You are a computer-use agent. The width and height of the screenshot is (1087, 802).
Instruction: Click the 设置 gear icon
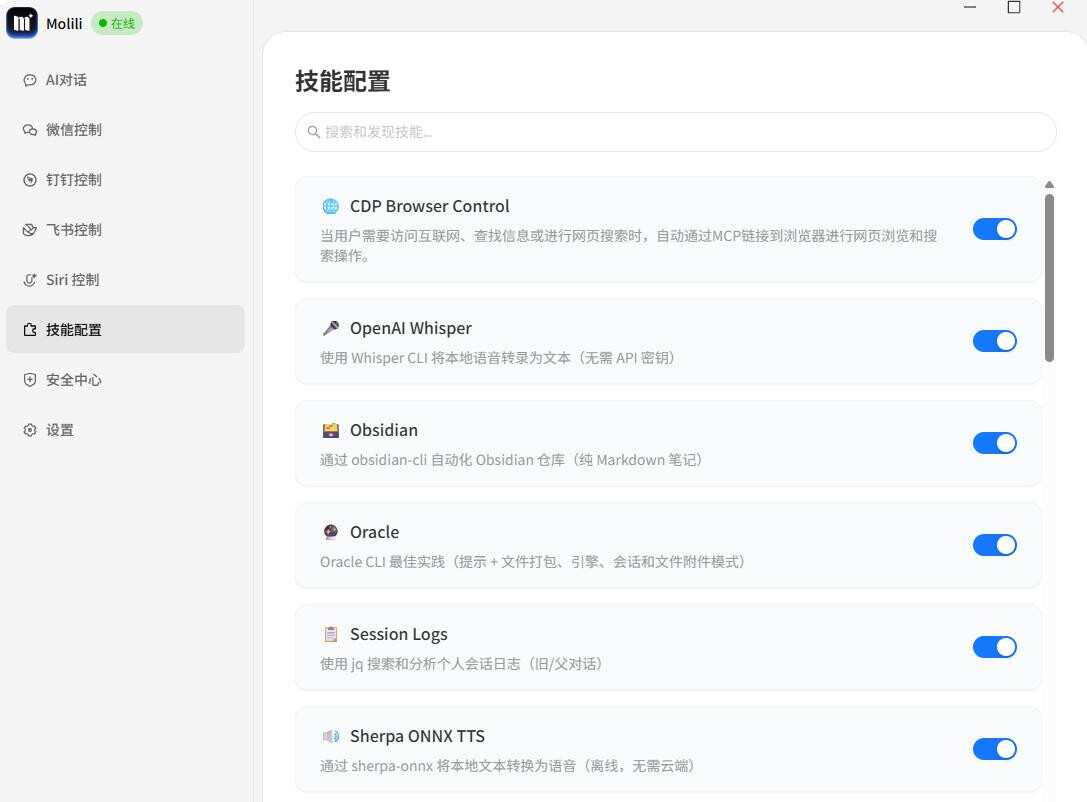(x=30, y=430)
